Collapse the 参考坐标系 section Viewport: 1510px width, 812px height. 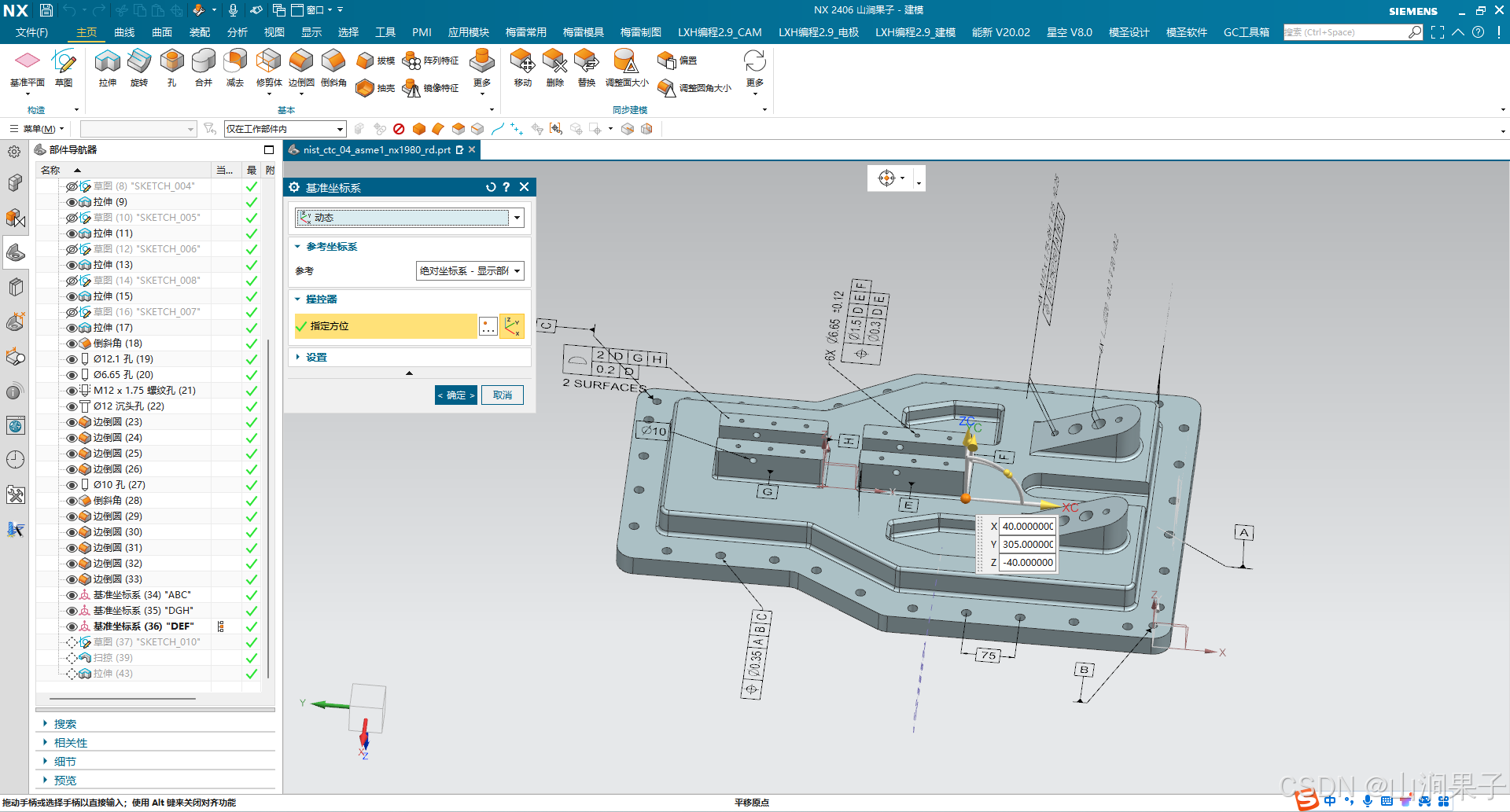(x=298, y=247)
